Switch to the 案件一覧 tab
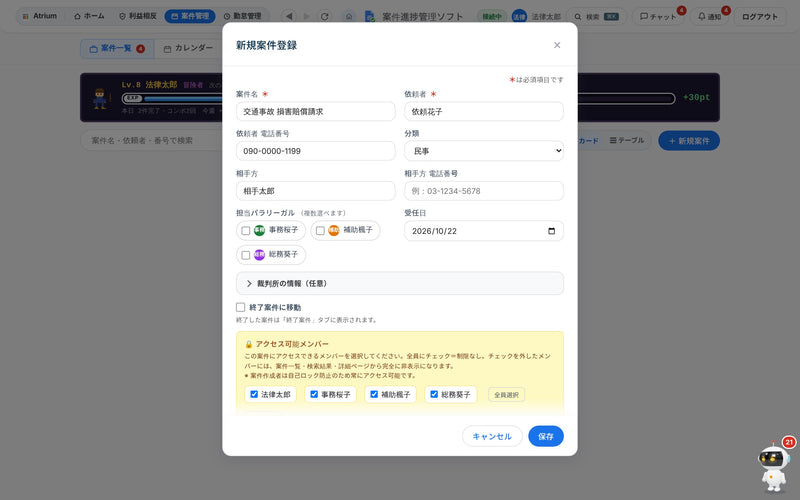Image resolution: width=800 pixels, height=500 pixels. [117, 48]
